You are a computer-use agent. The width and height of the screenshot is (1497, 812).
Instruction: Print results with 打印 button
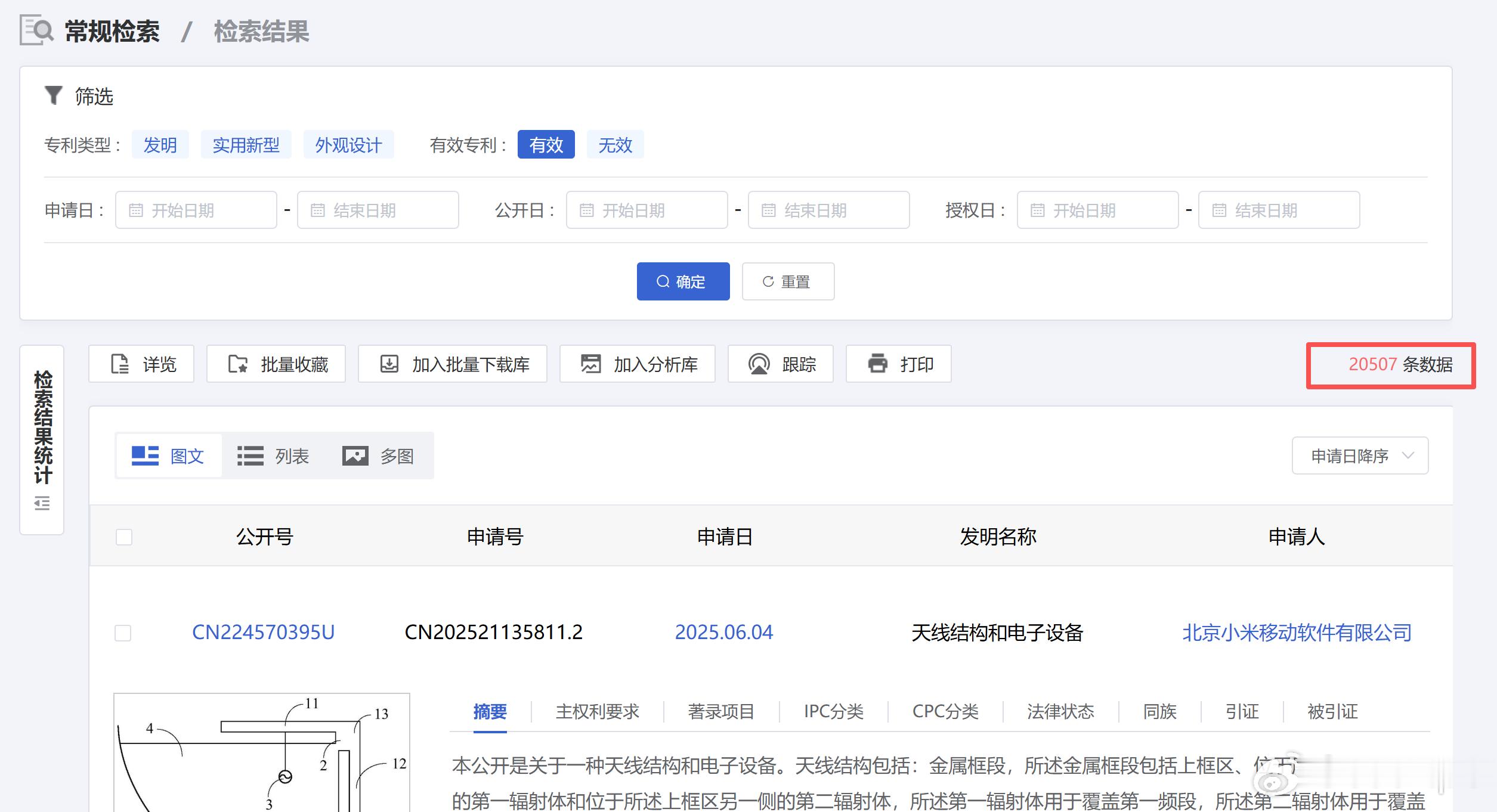(x=899, y=364)
